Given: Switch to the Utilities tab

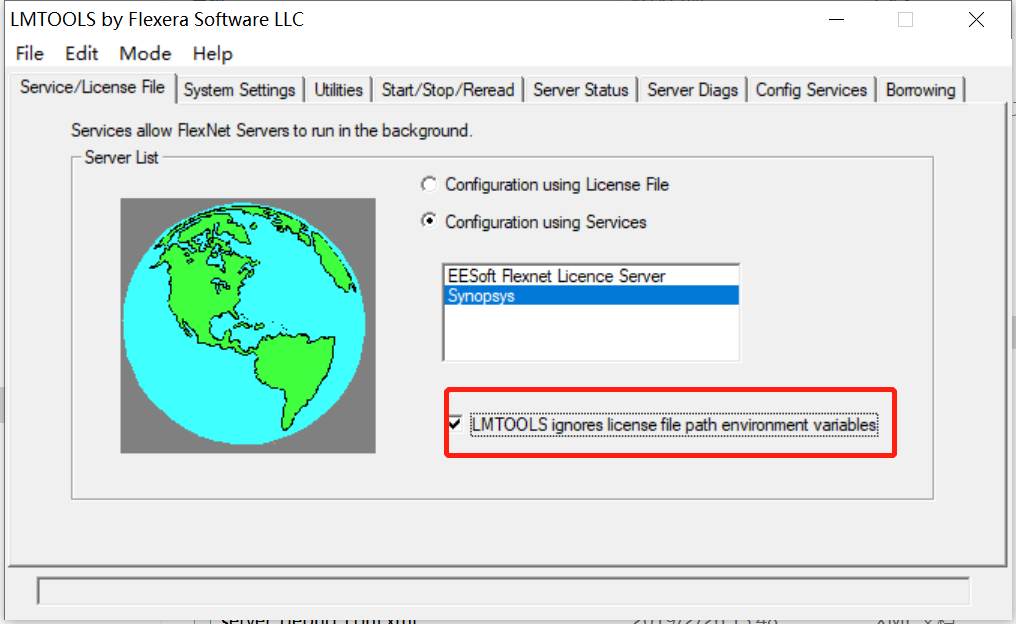Looking at the screenshot, I should 338,90.
